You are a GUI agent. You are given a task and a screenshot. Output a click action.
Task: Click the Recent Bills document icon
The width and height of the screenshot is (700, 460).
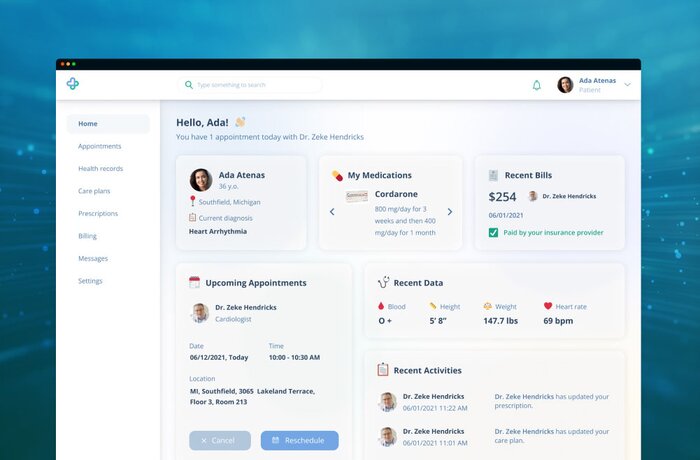[493, 175]
